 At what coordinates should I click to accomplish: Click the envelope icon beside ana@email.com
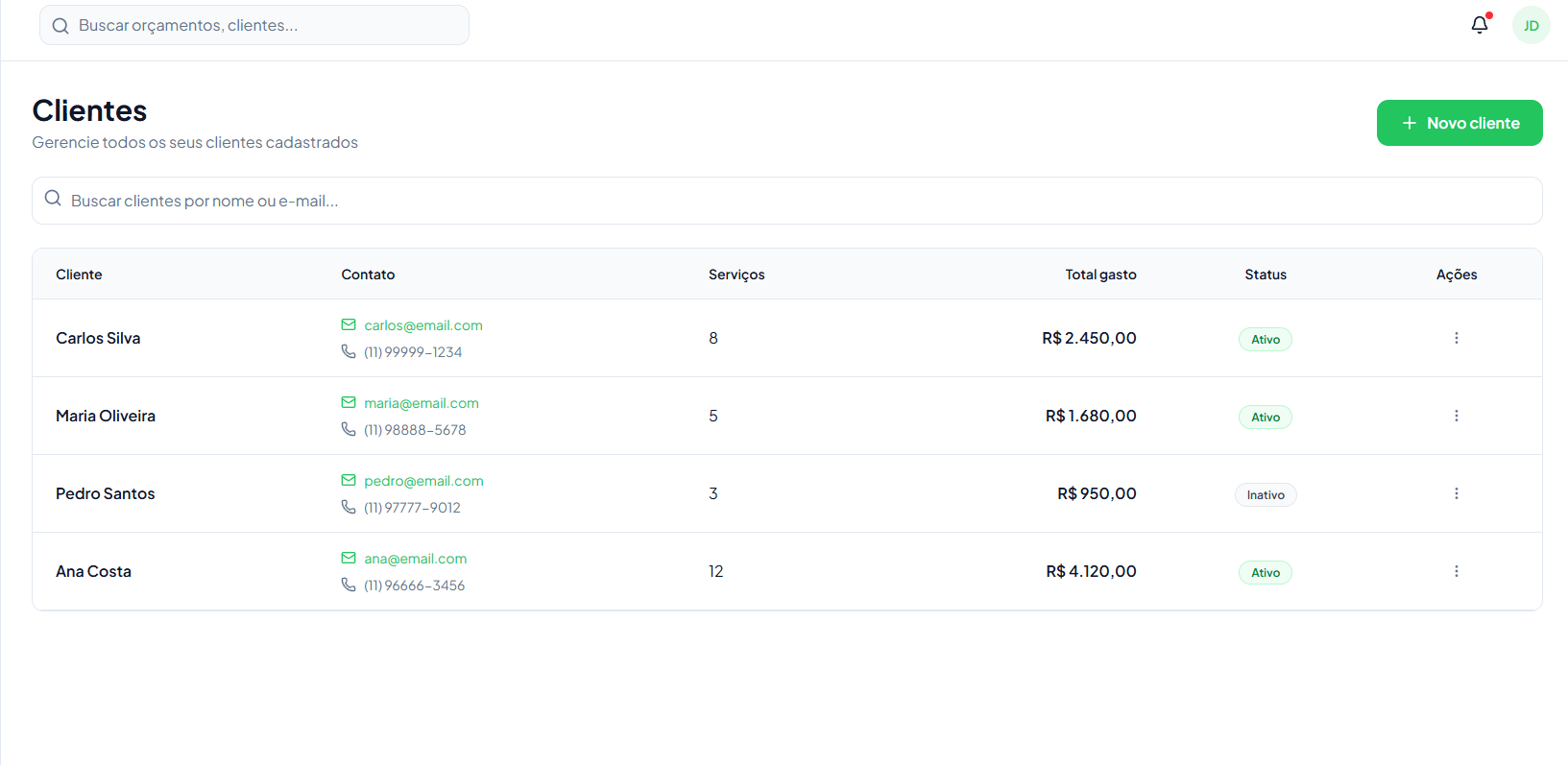coord(349,558)
